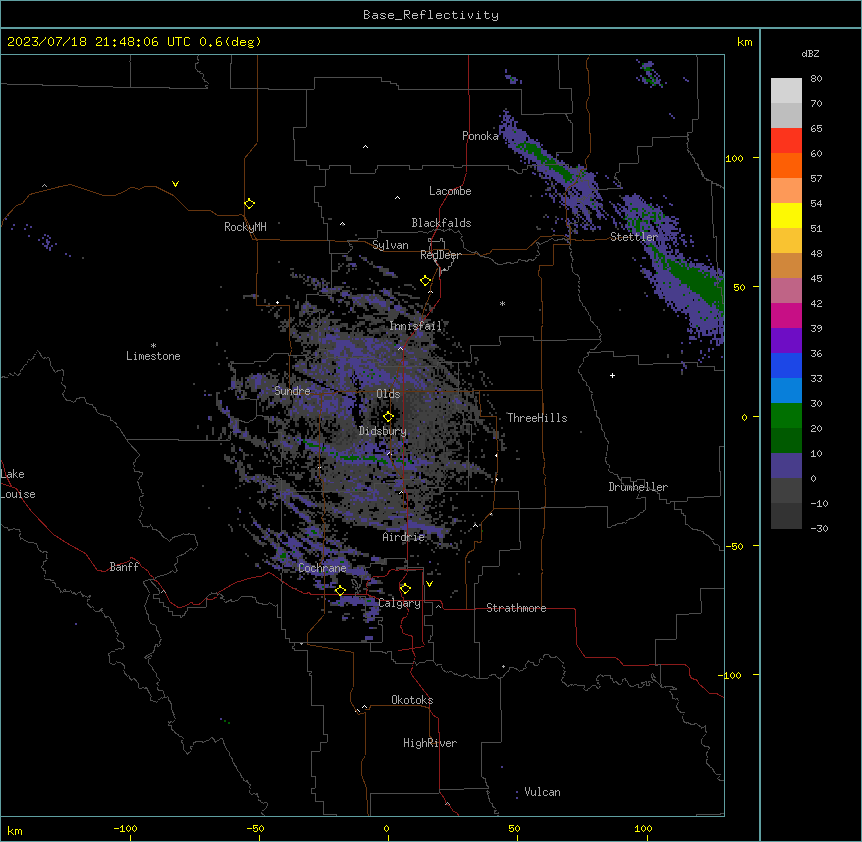
Task: Click the green radar echo band near Stettler
Action: pyautogui.click(x=695, y=282)
